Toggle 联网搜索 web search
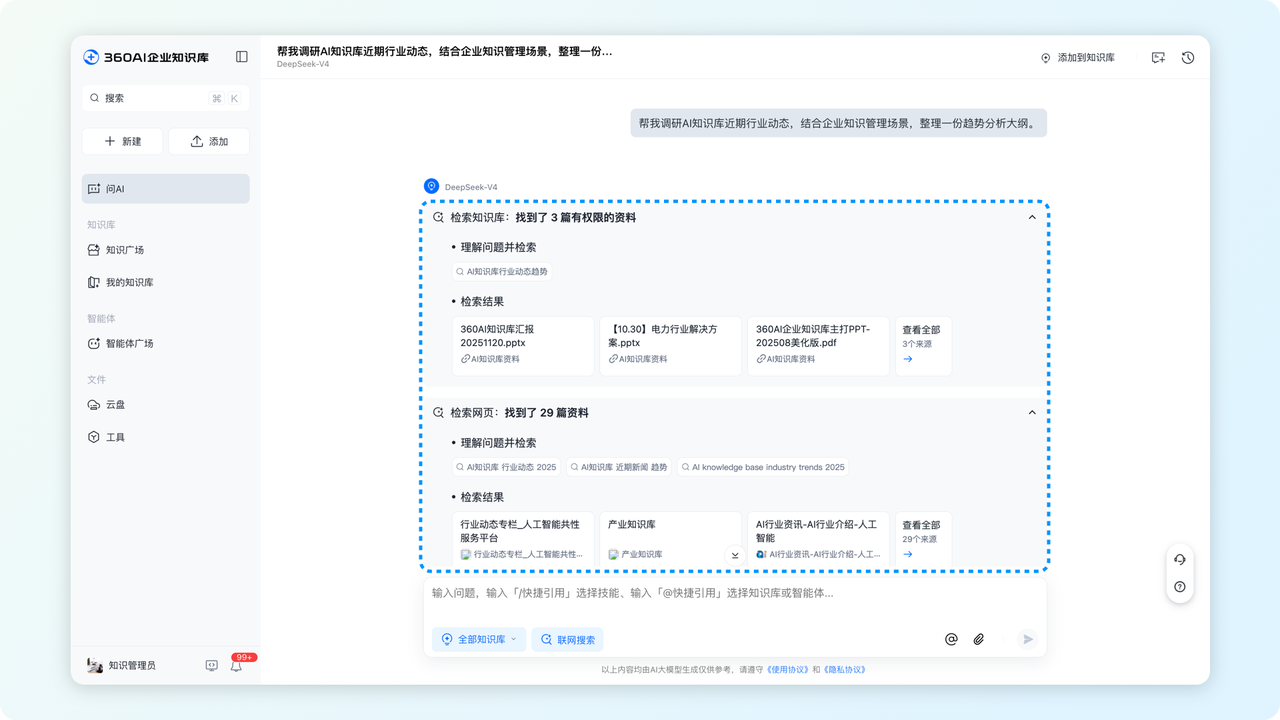 (567, 639)
